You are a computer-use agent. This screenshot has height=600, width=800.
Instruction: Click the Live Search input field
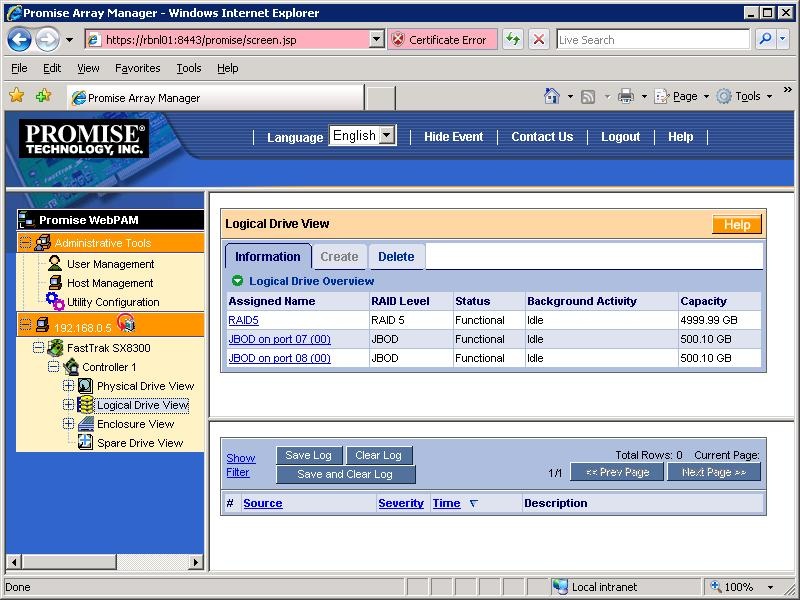click(x=652, y=40)
